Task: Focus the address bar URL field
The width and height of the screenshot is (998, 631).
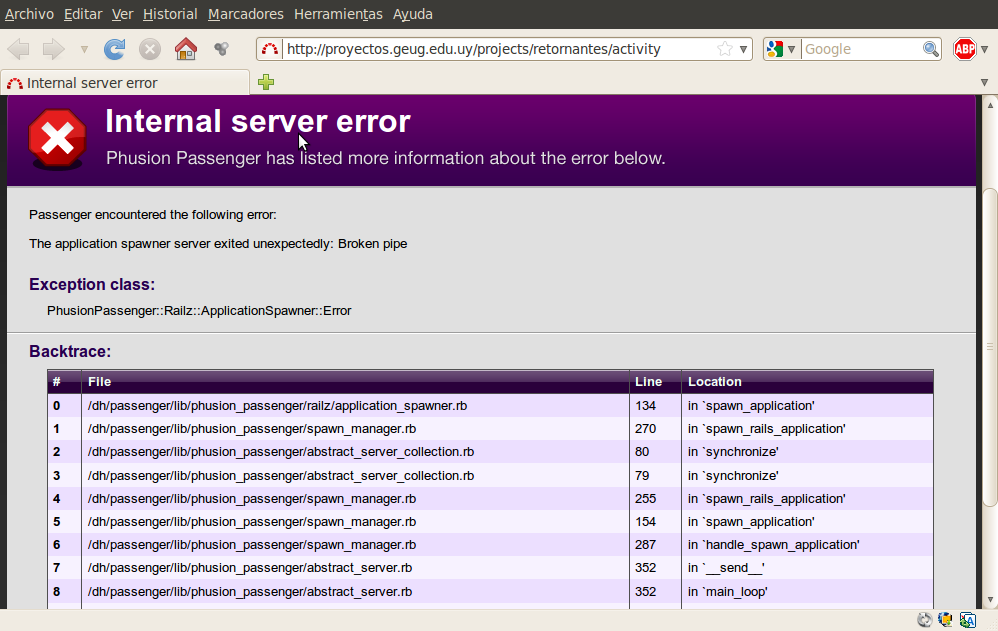Action: pyautogui.click(x=499, y=49)
